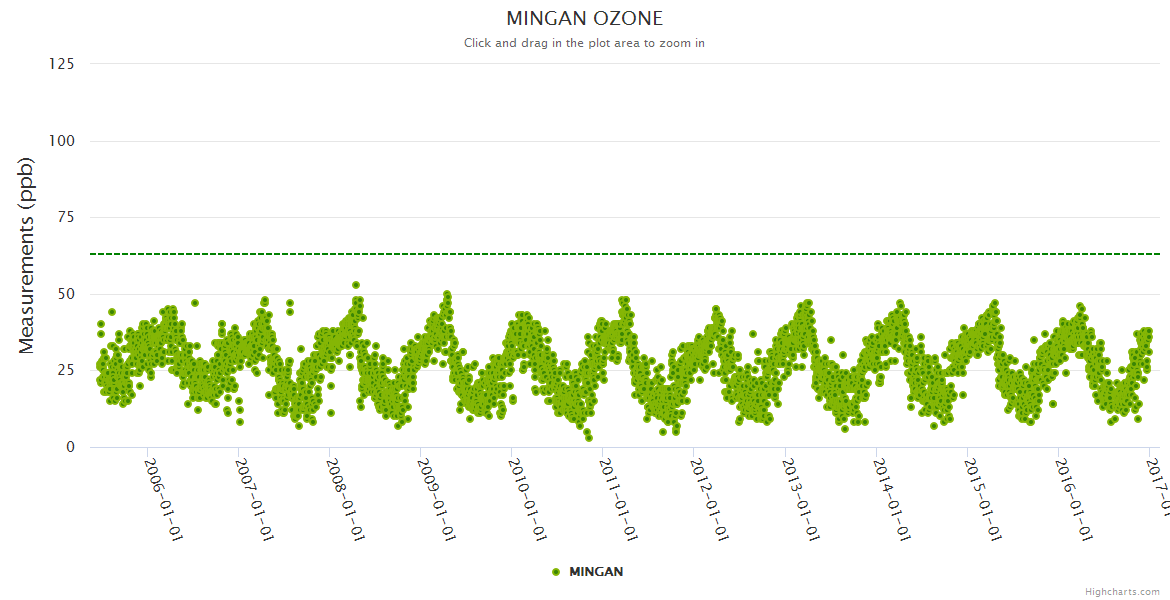Image resolution: width=1170 pixels, height=600 pixels.
Task: Click the 125 y-axis label
Action: click(x=61, y=64)
